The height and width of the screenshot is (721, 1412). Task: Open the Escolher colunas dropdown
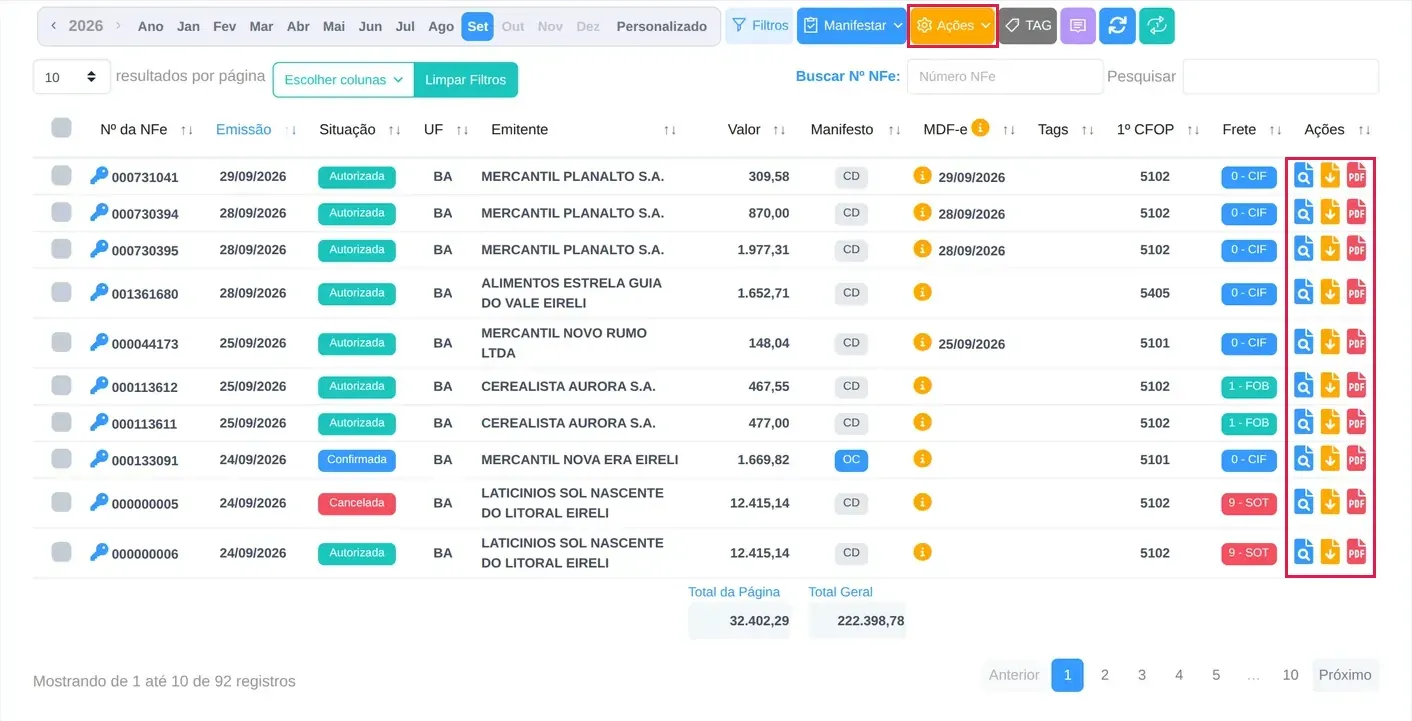point(343,80)
